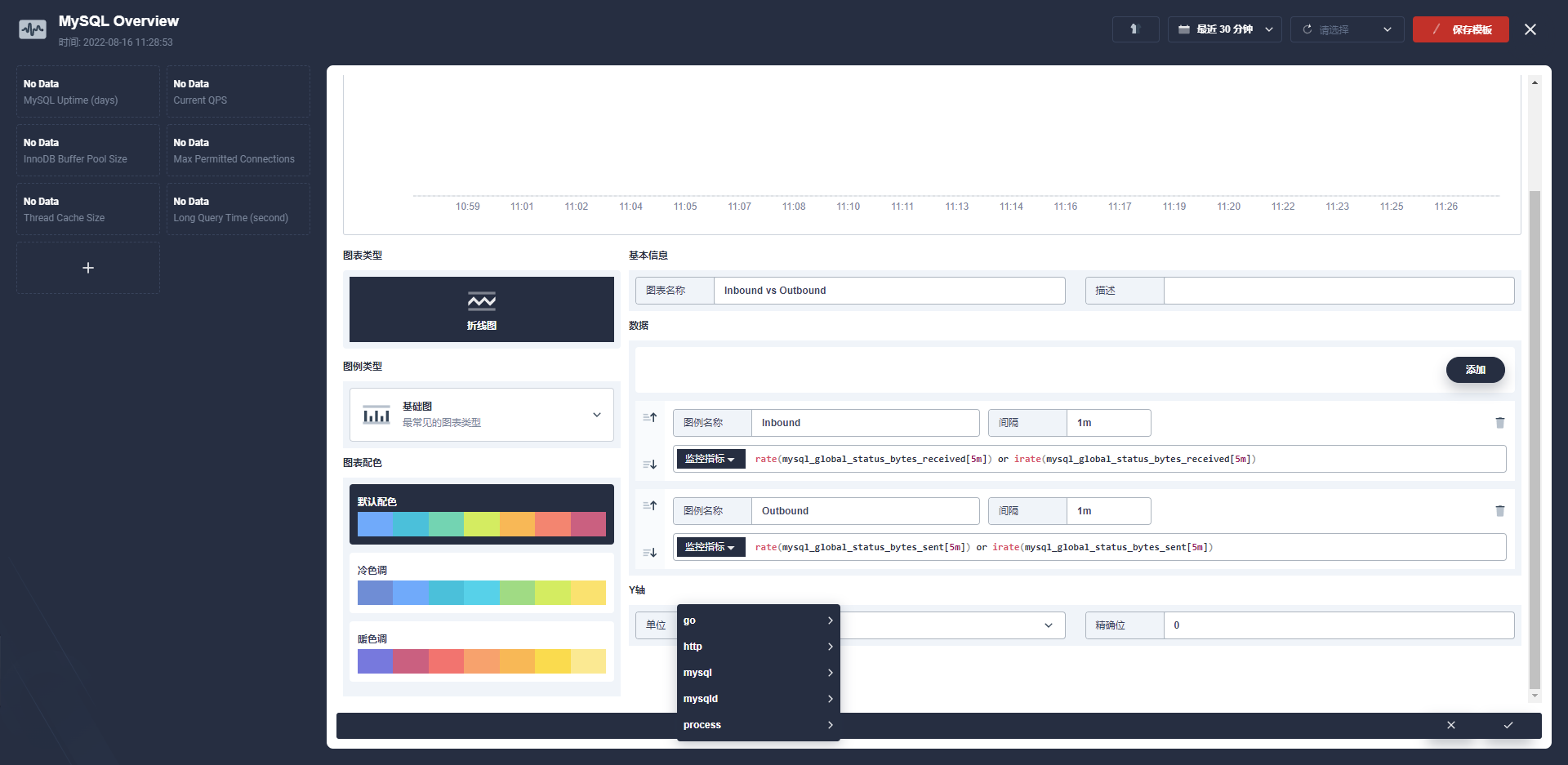The width and height of the screenshot is (1568, 765).
Task: Click the bar chart legend type icon
Action: pos(376,415)
